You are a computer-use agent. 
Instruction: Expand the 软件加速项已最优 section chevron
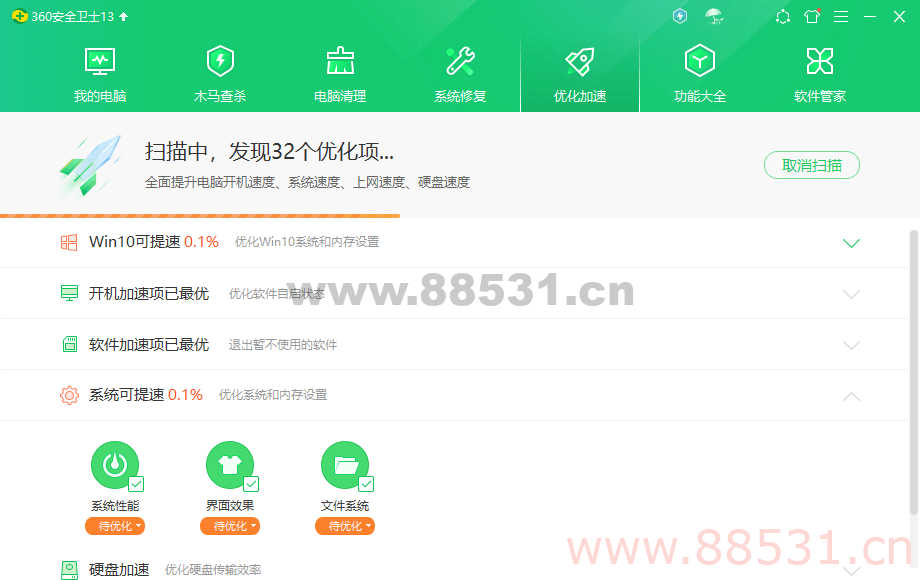(x=851, y=345)
